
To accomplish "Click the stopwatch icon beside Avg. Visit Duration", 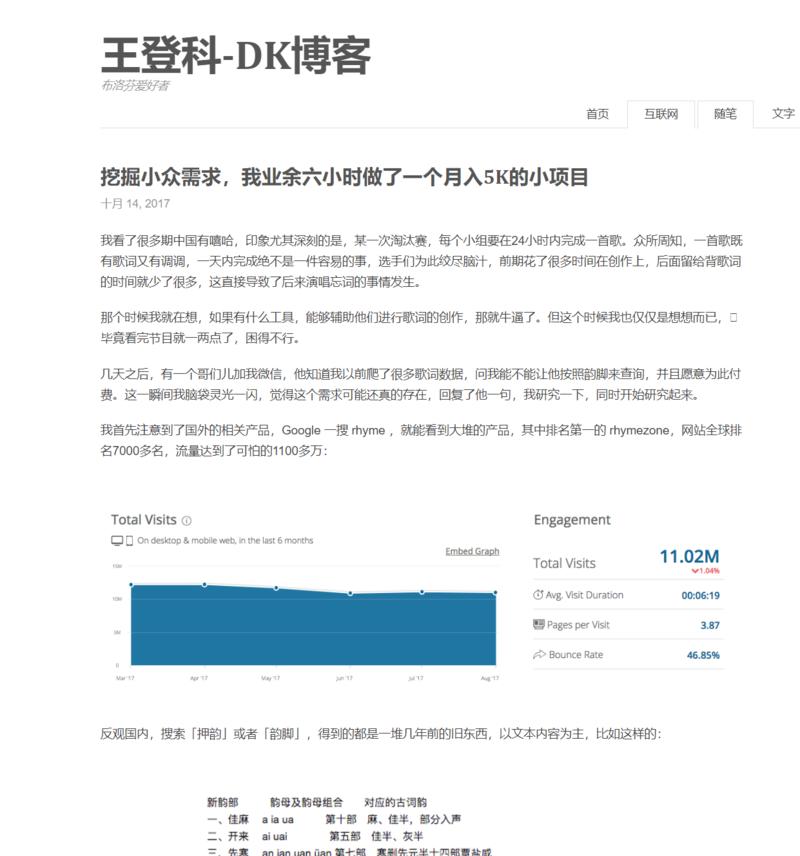I will [538, 594].
